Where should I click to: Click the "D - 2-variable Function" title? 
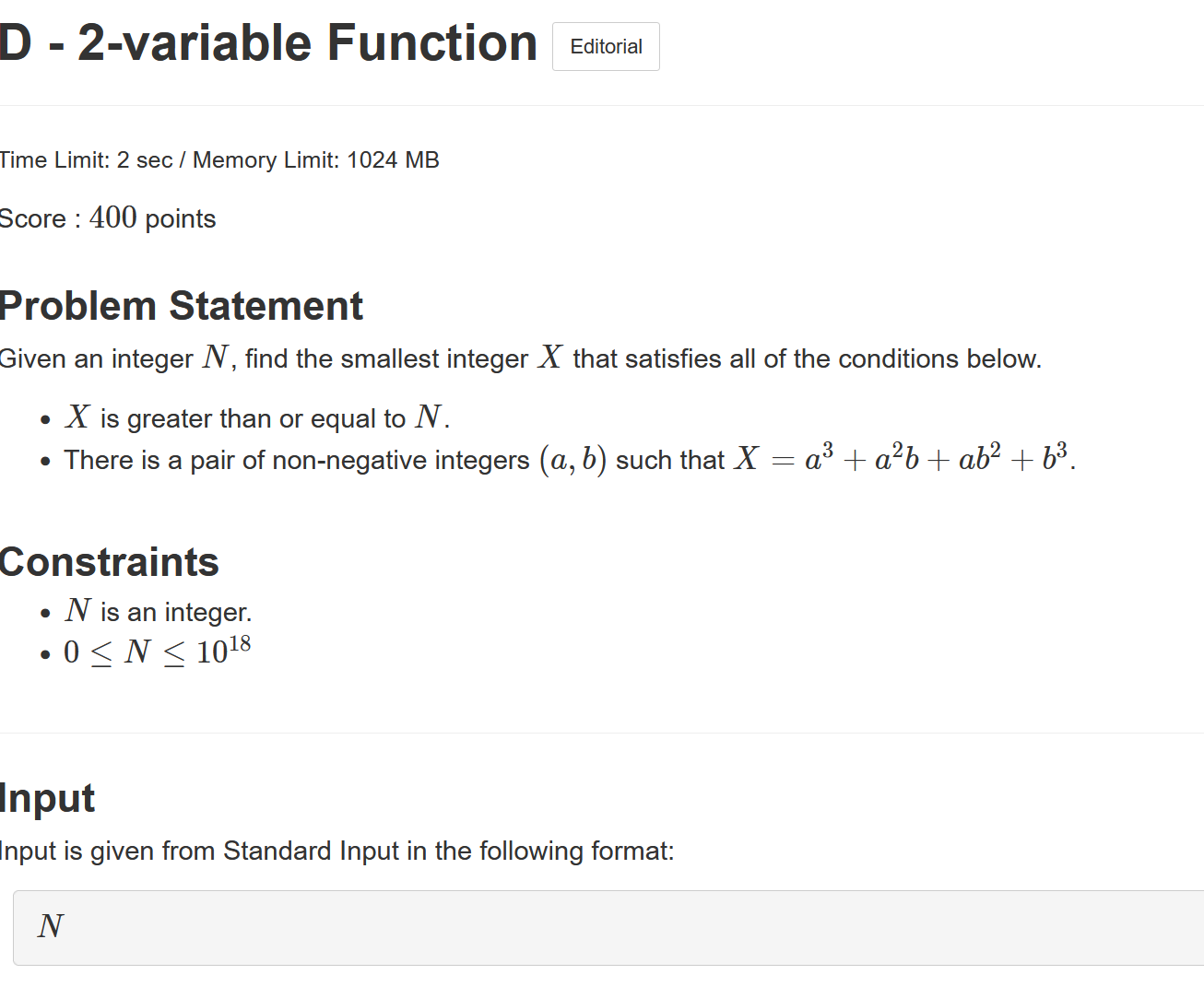pos(268,43)
